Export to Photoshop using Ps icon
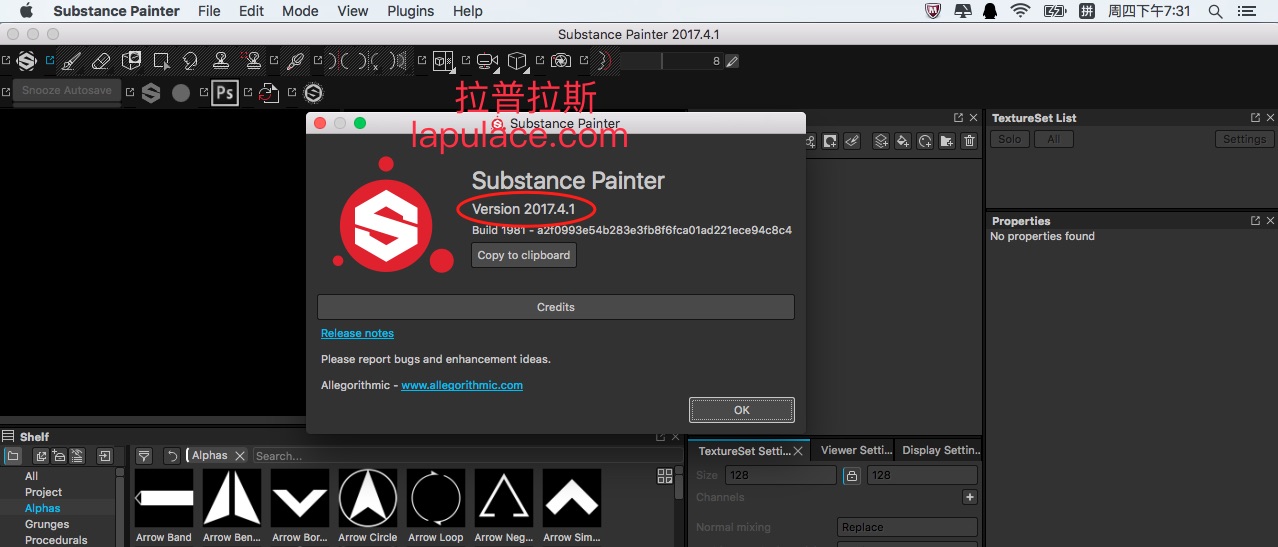Viewport: 1278px width, 547px height. pos(225,93)
